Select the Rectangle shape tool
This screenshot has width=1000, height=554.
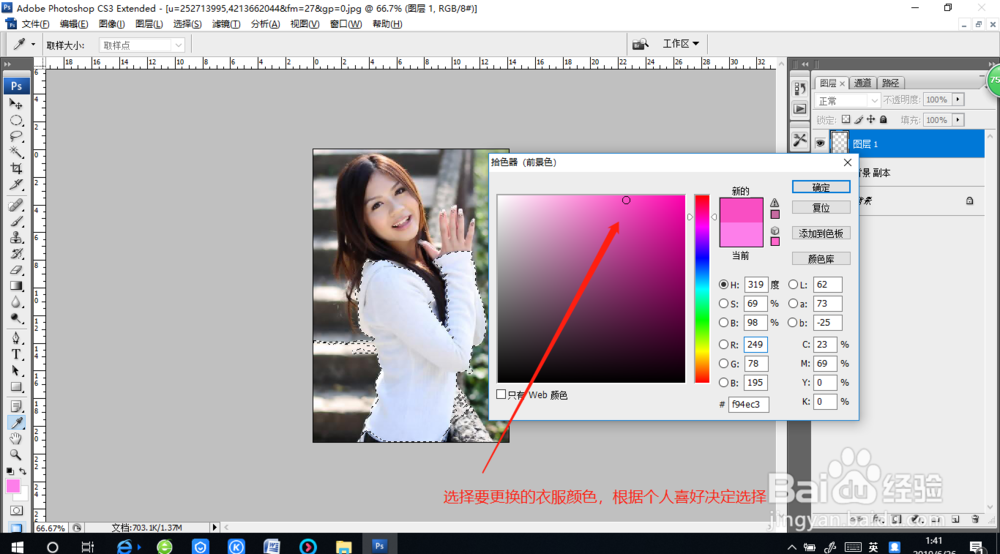[16, 387]
